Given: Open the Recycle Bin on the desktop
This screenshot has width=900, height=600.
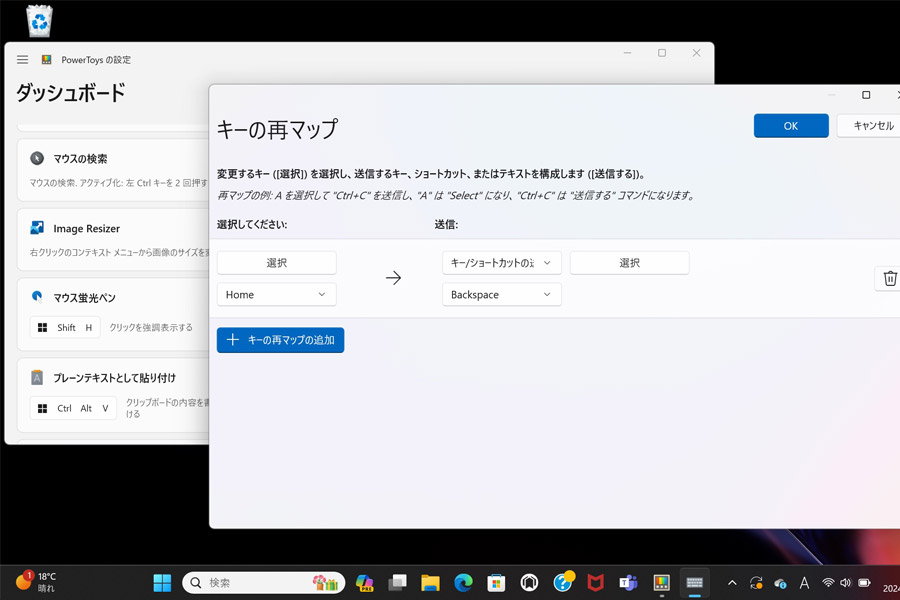Looking at the screenshot, I should [39, 21].
